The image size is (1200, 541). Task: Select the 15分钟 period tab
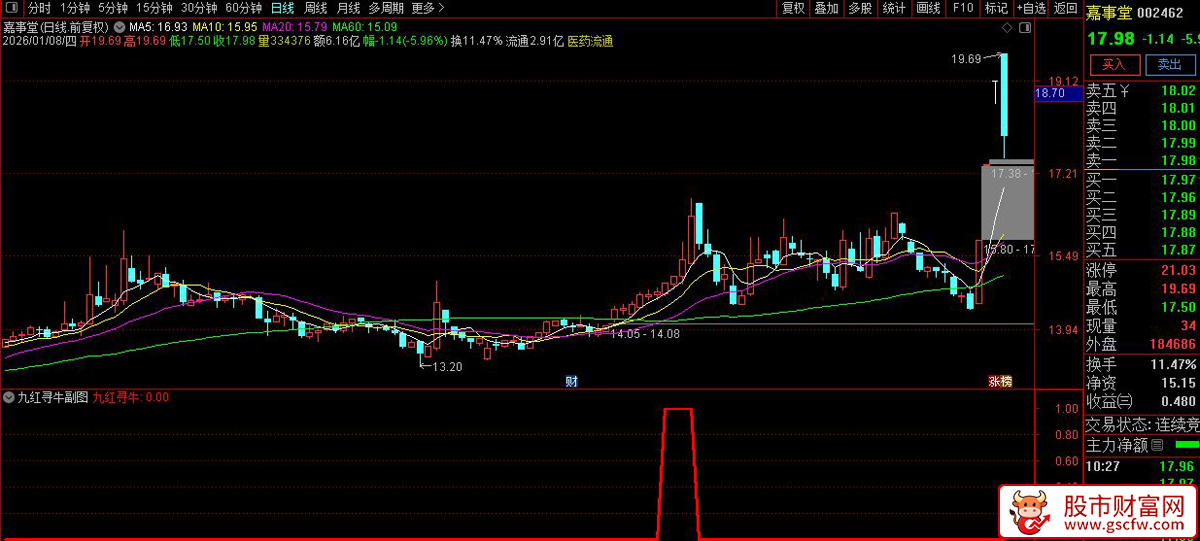(x=154, y=8)
